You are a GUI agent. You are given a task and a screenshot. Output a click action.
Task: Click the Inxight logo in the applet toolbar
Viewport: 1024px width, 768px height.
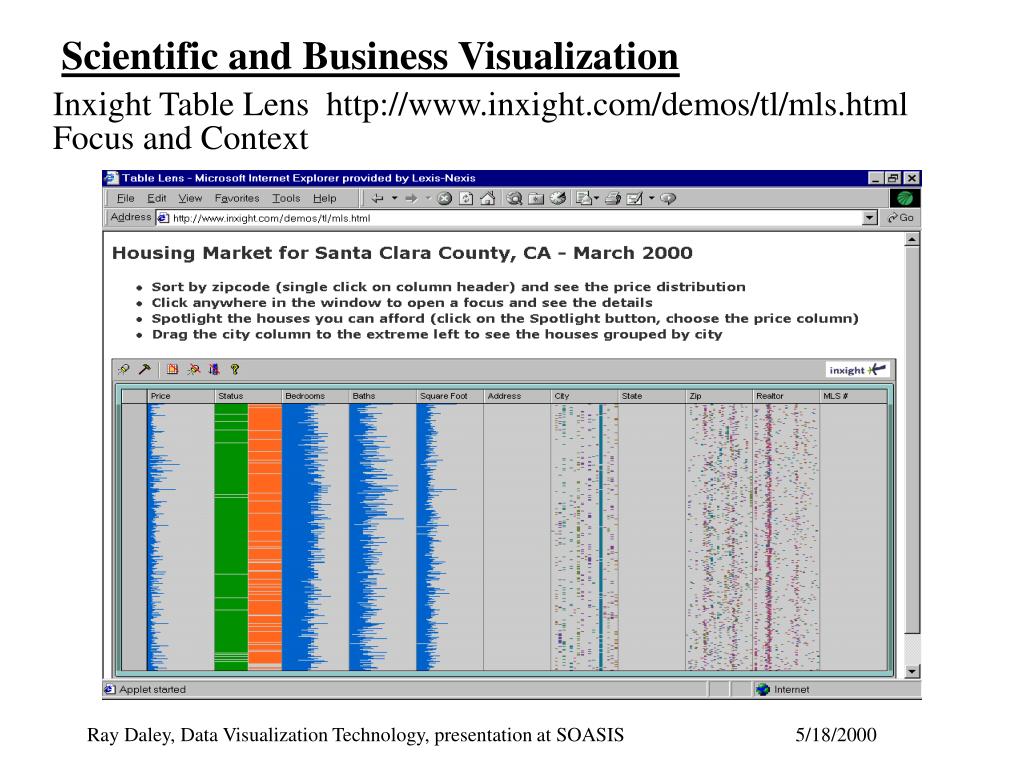click(x=857, y=370)
